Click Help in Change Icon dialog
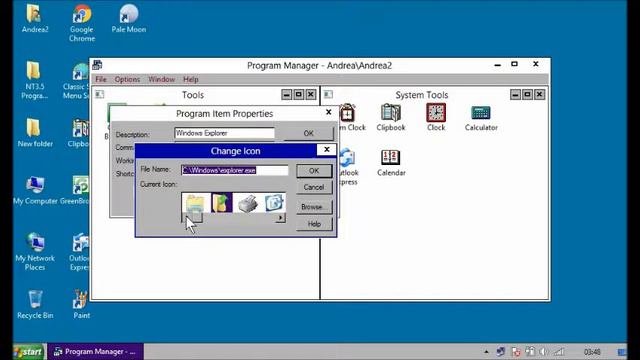640x360 pixels. [x=314, y=224]
